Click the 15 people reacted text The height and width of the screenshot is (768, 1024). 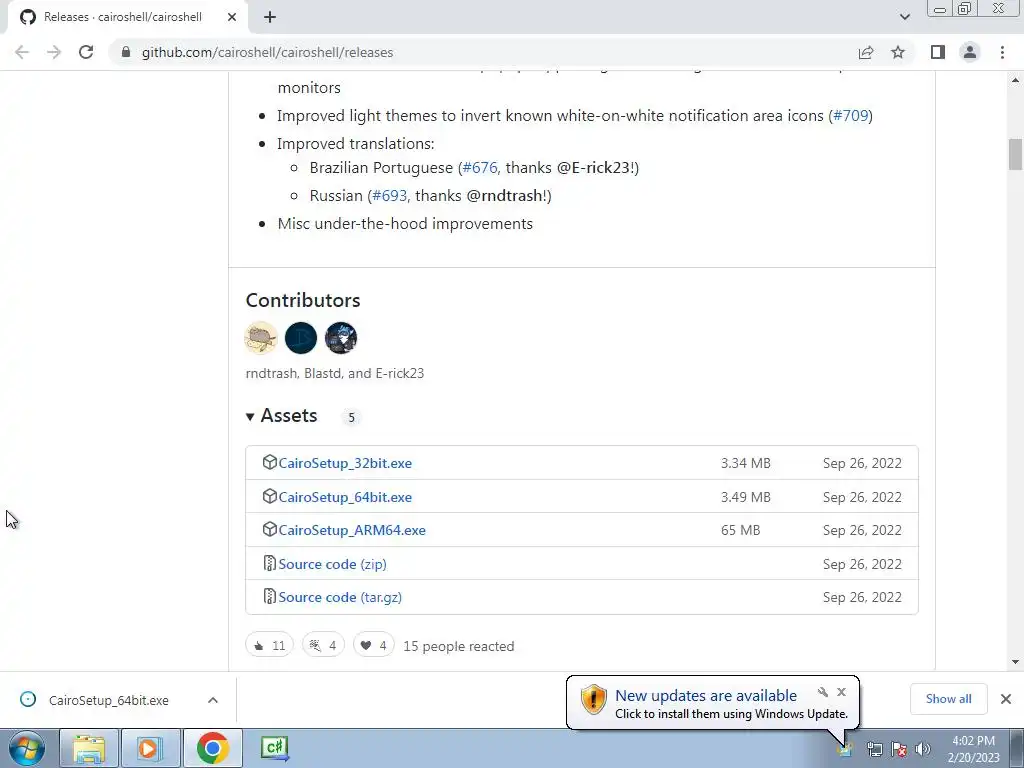tap(458, 646)
